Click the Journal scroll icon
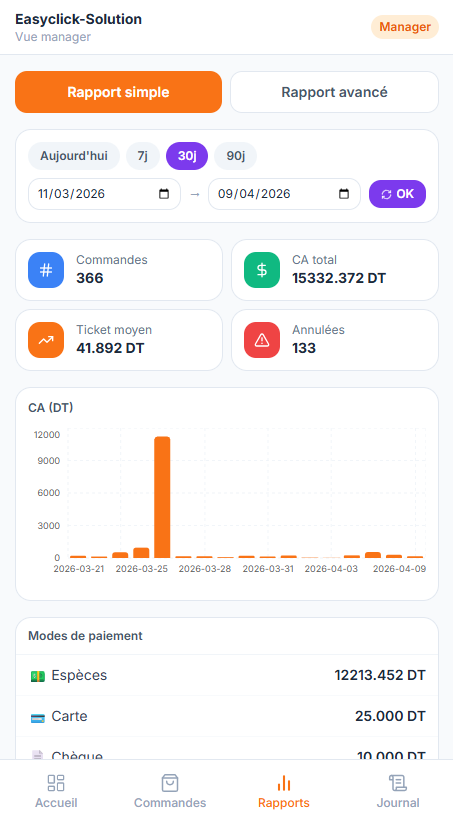The width and height of the screenshot is (453, 819). point(398,783)
